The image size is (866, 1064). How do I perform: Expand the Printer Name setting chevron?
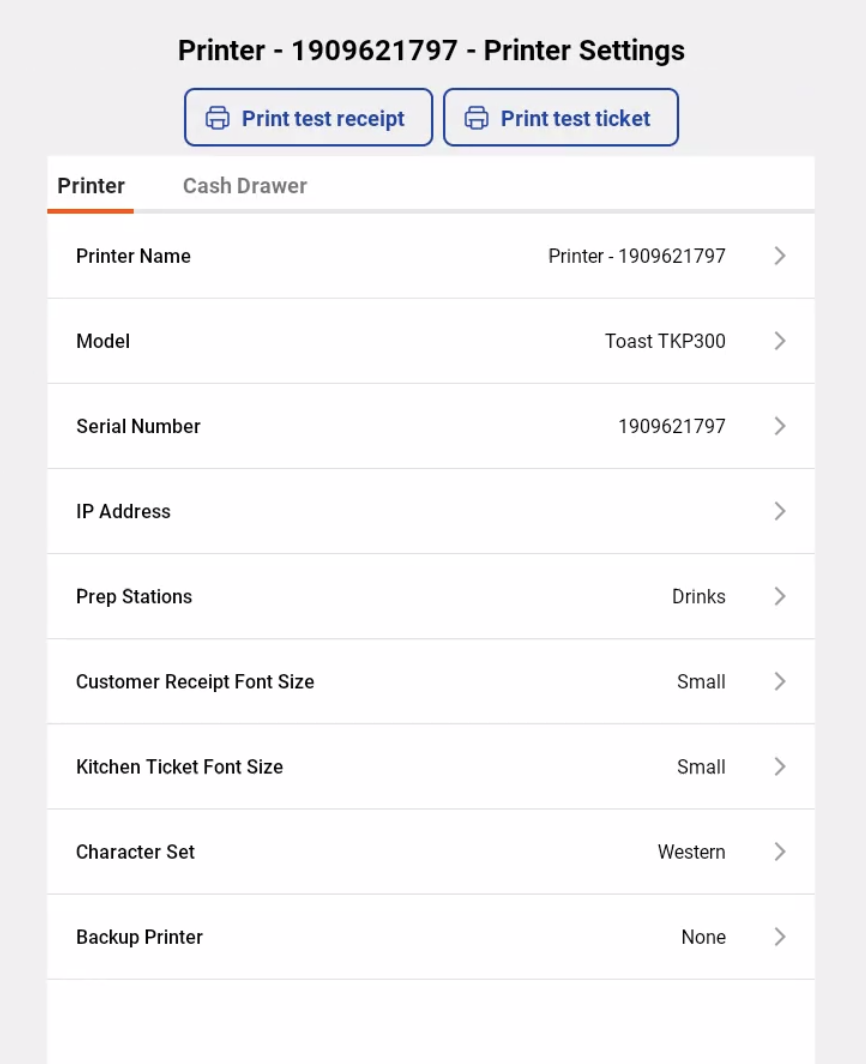tap(780, 256)
